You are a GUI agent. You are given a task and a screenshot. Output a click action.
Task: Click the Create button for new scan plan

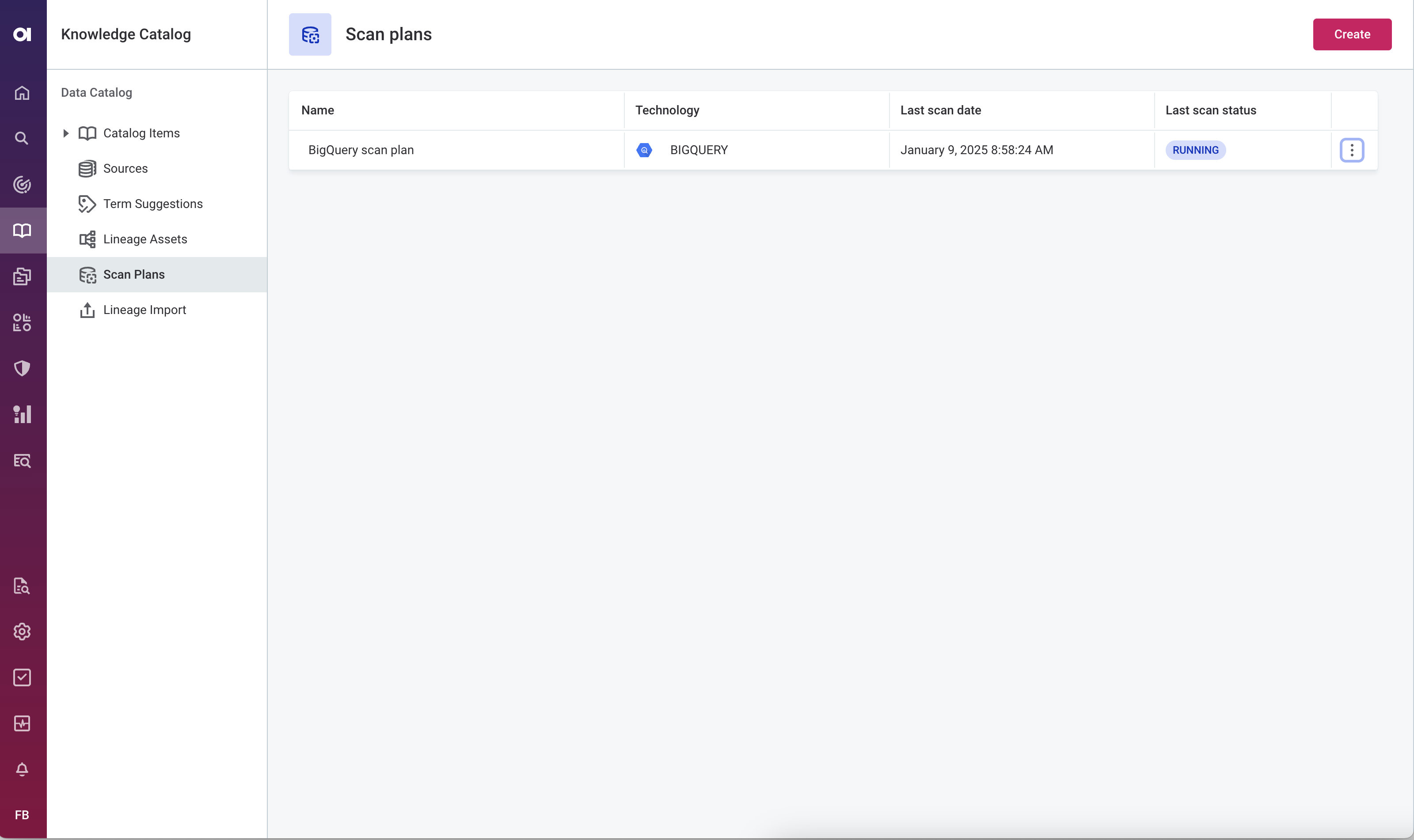coord(1352,34)
